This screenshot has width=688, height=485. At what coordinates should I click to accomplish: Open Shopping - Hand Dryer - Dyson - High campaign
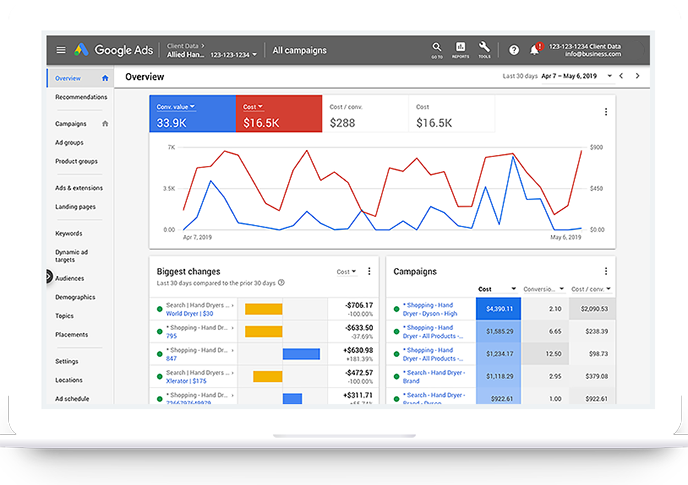430,309
